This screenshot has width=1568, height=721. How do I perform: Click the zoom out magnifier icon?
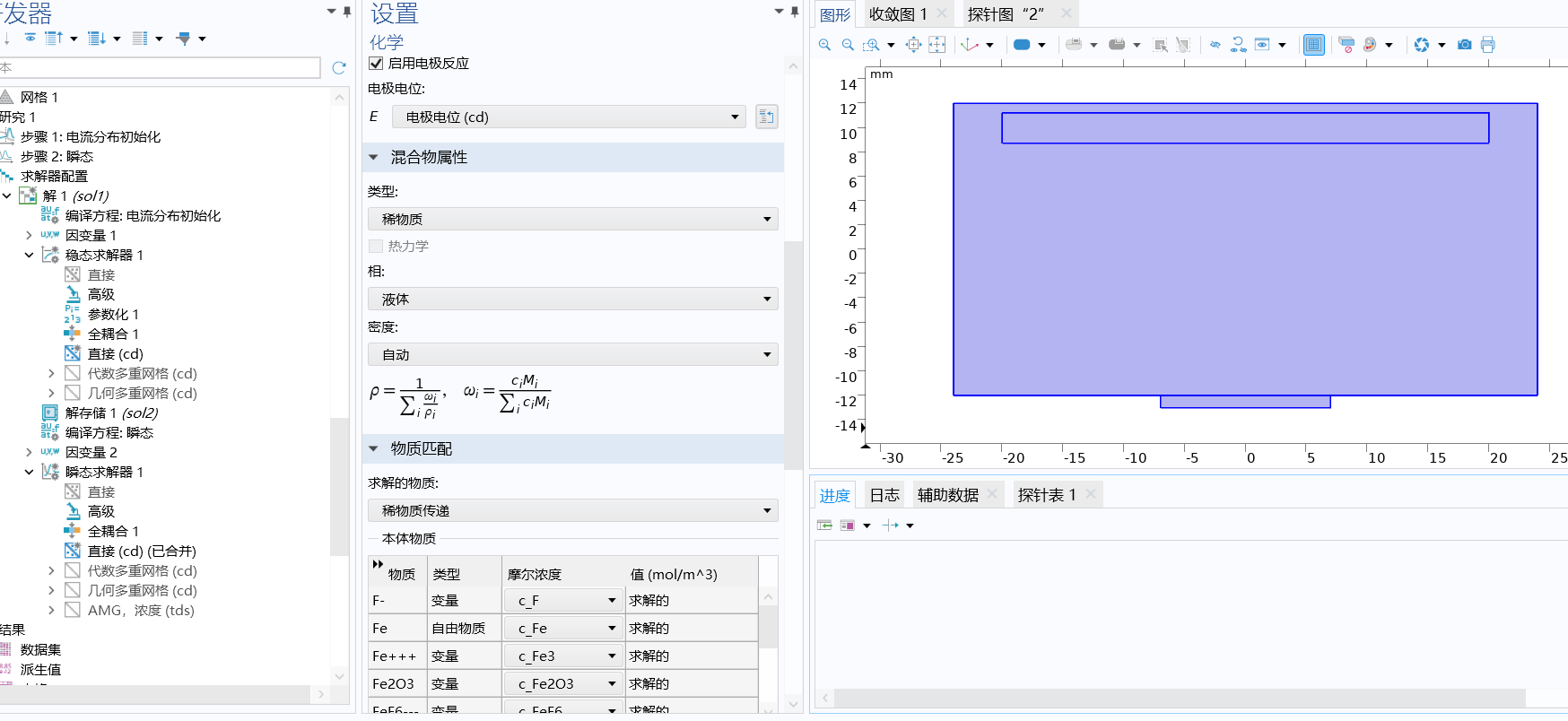pos(848,45)
